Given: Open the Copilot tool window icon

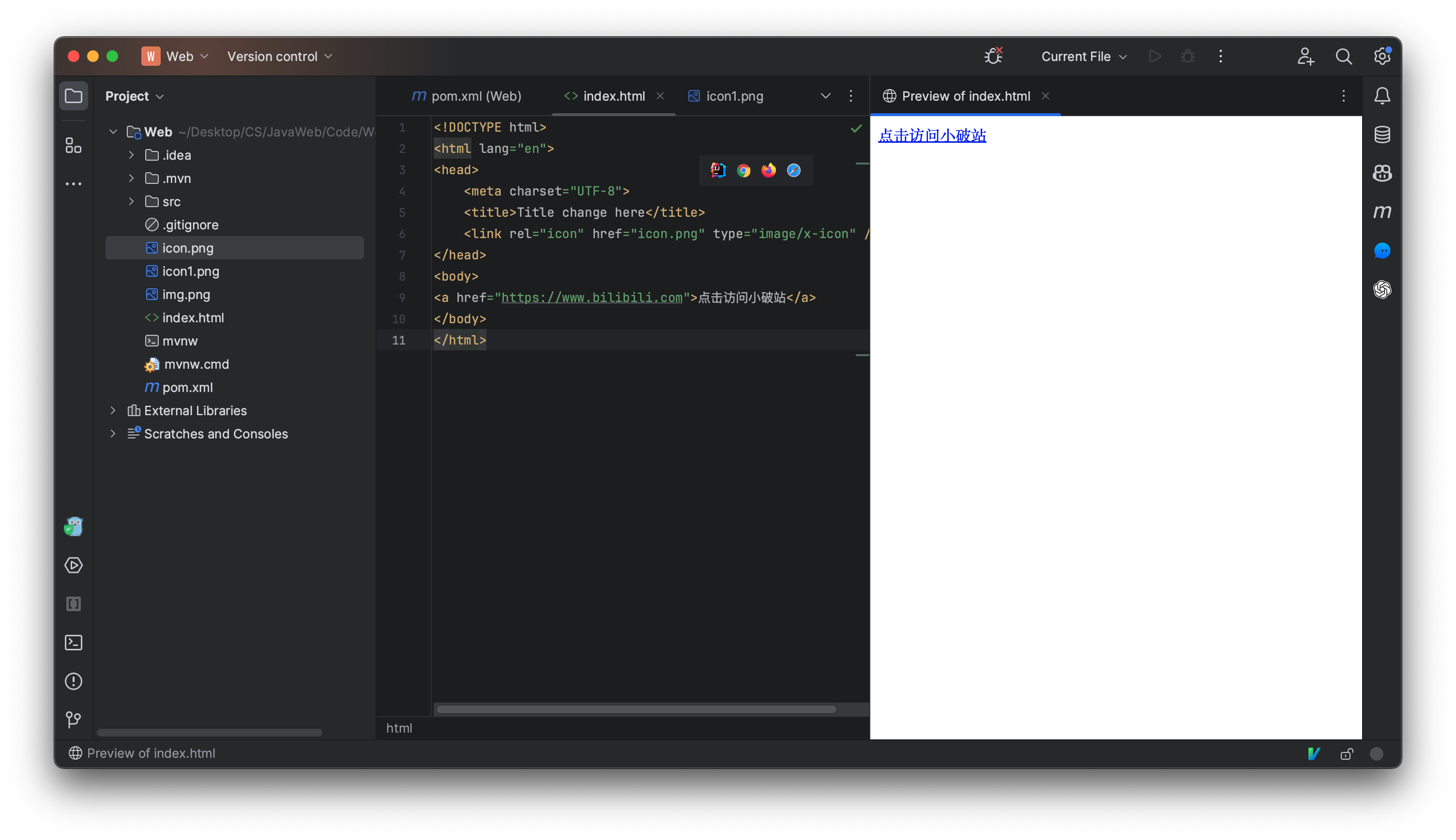Looking at the screenshot, I should (x=1382, y=173).
